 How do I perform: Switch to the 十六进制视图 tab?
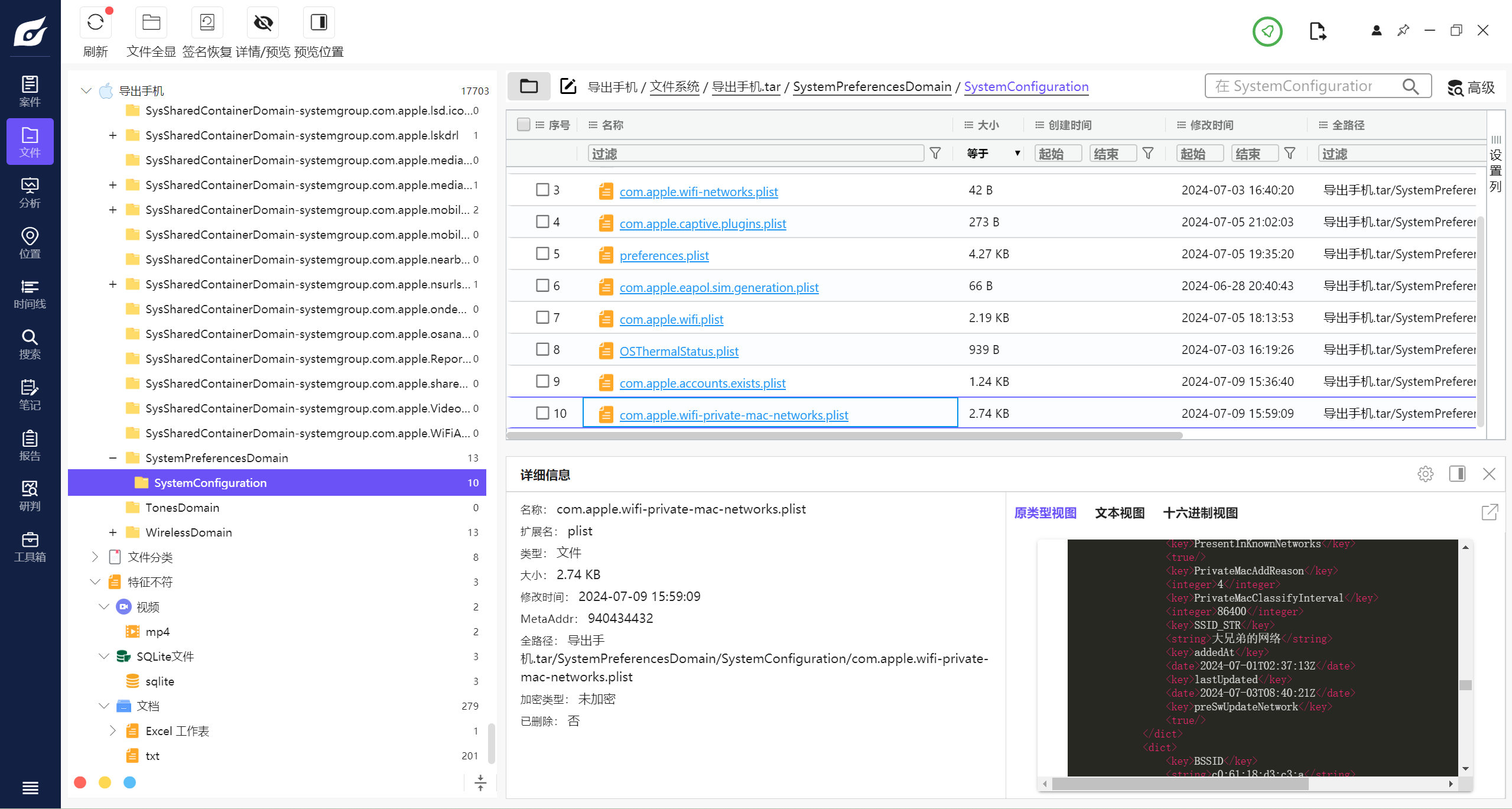[x=1200, y=513]
